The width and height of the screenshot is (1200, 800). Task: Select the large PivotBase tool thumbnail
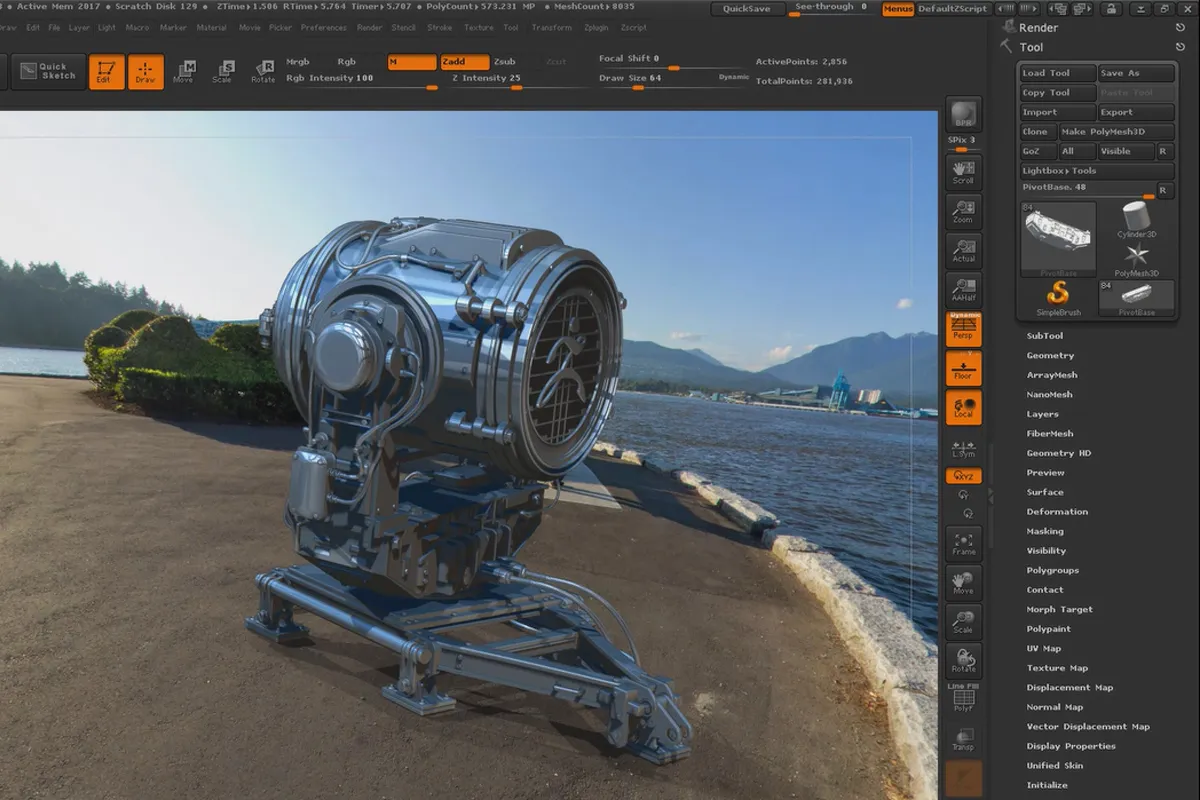click(1058, 239)
